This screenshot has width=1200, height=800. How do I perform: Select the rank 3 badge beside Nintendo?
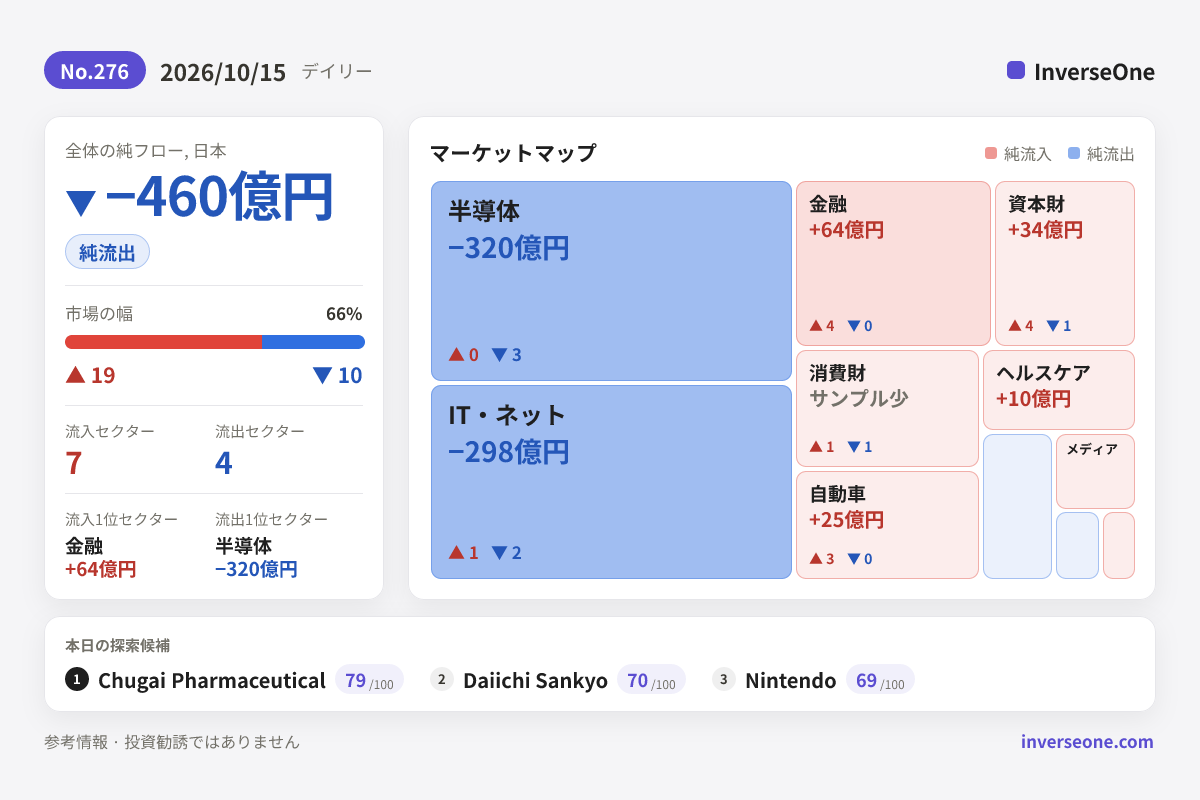(724, 679)
